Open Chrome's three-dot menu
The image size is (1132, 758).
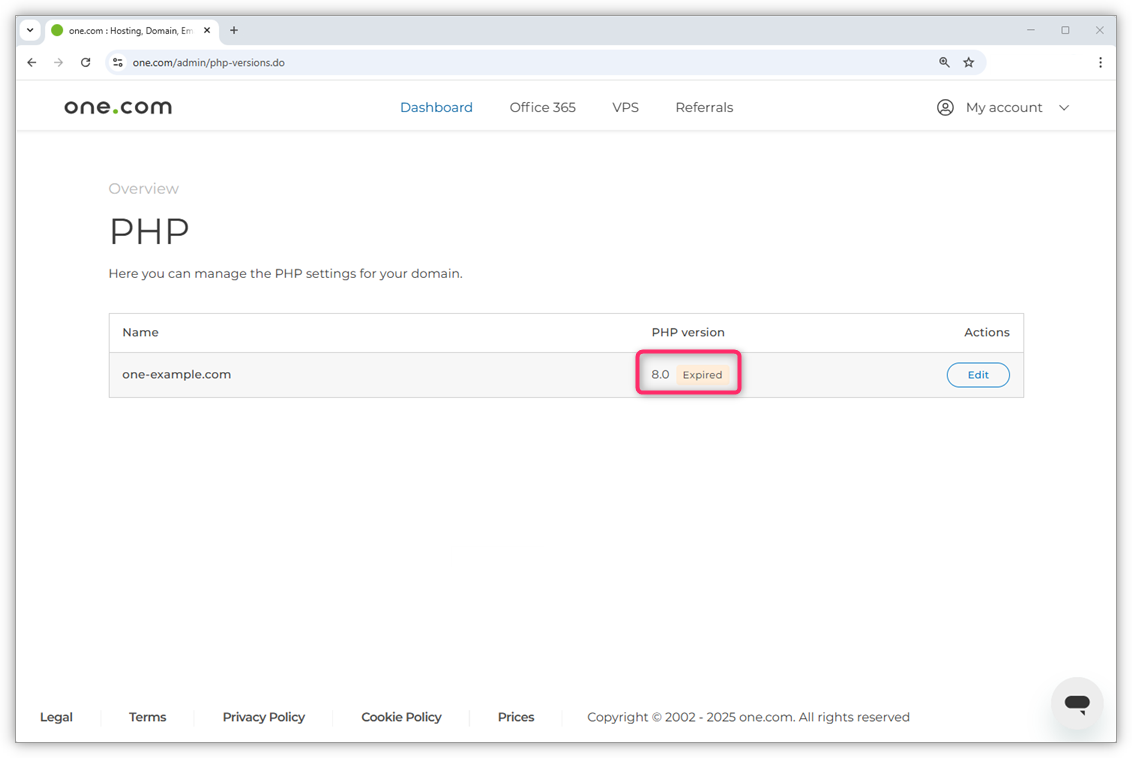click(x=1100, y=62)
